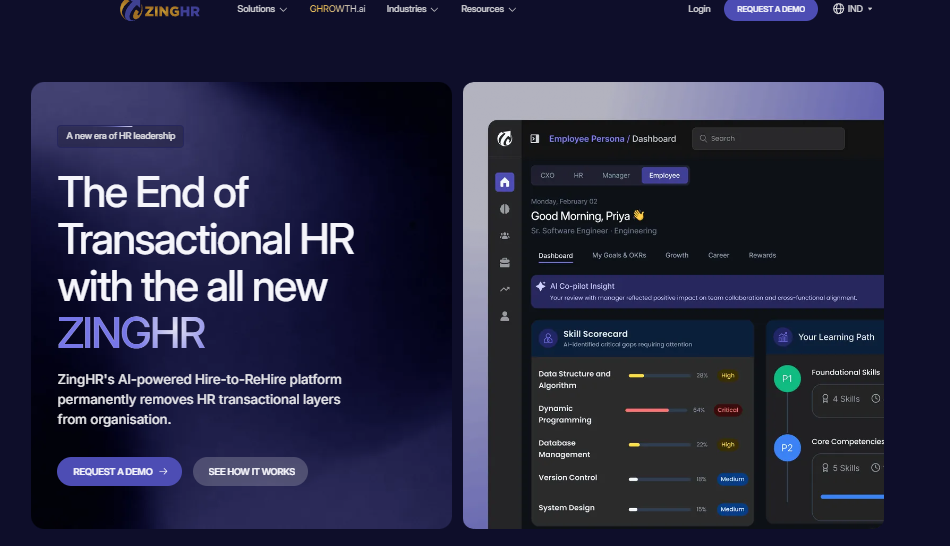Viewport: 950px width, 546px height.
Task: Click the Core Competencies blue progress bar
Action: [x=852, y=497]
